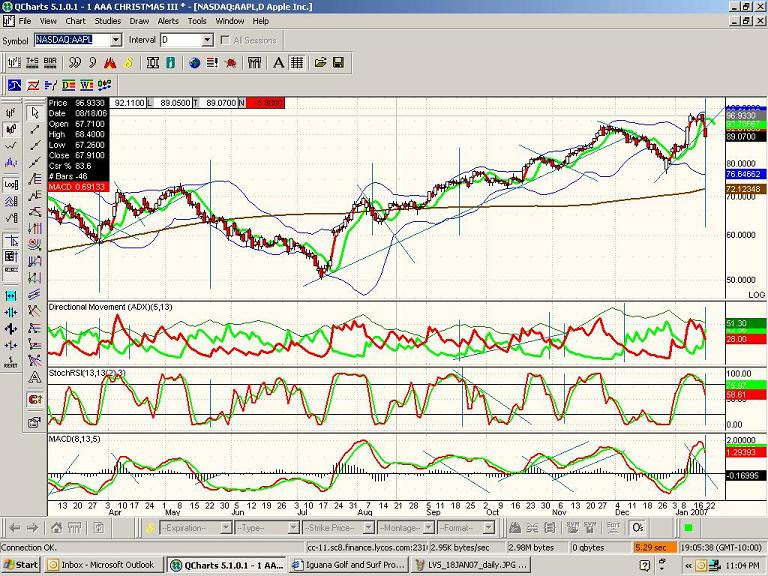
Task: Open the Interval dropdown arrow
Action: tap(208, 40)
